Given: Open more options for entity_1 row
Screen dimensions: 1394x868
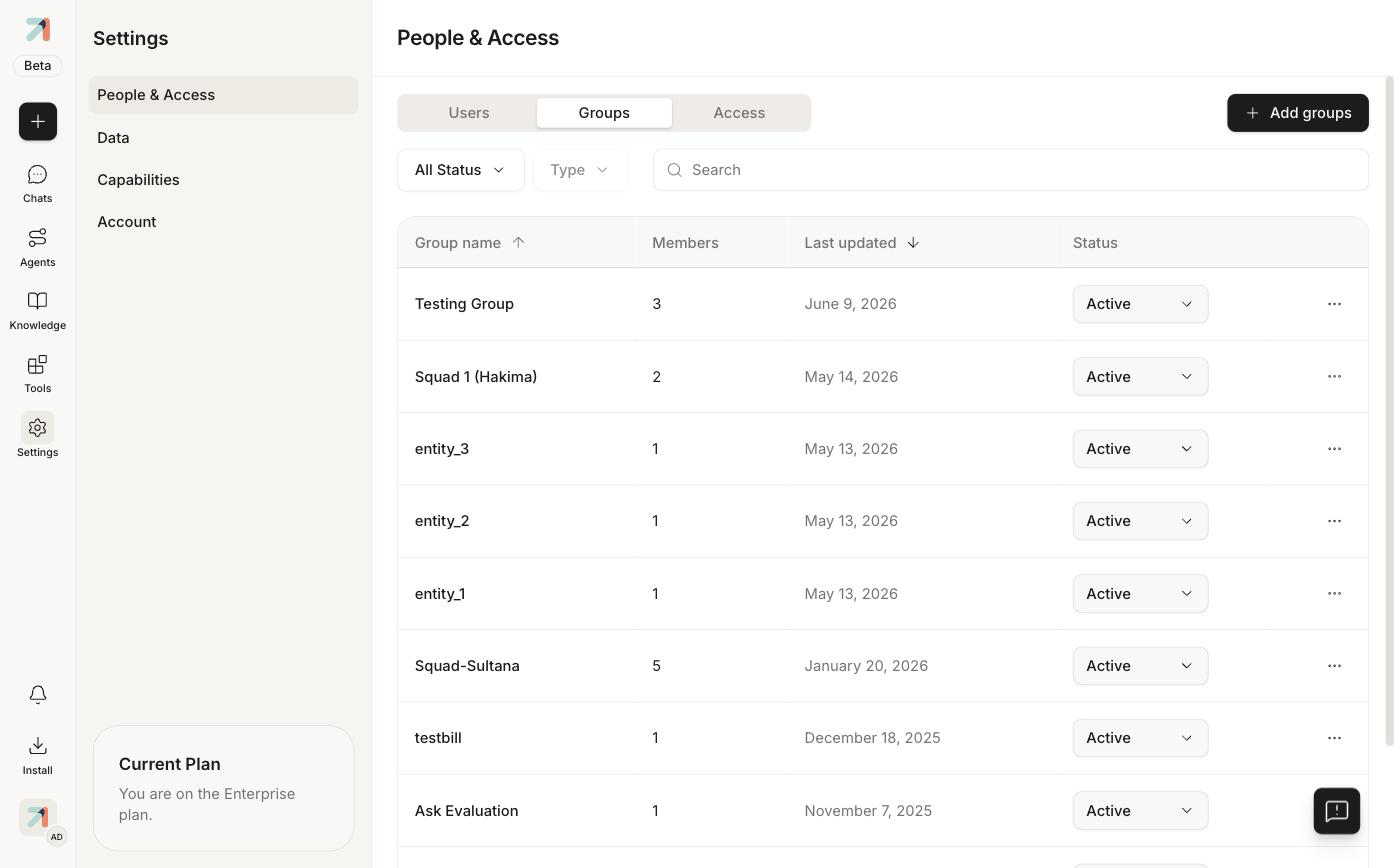Looking at the screenshot, I should coord(1334,594).
